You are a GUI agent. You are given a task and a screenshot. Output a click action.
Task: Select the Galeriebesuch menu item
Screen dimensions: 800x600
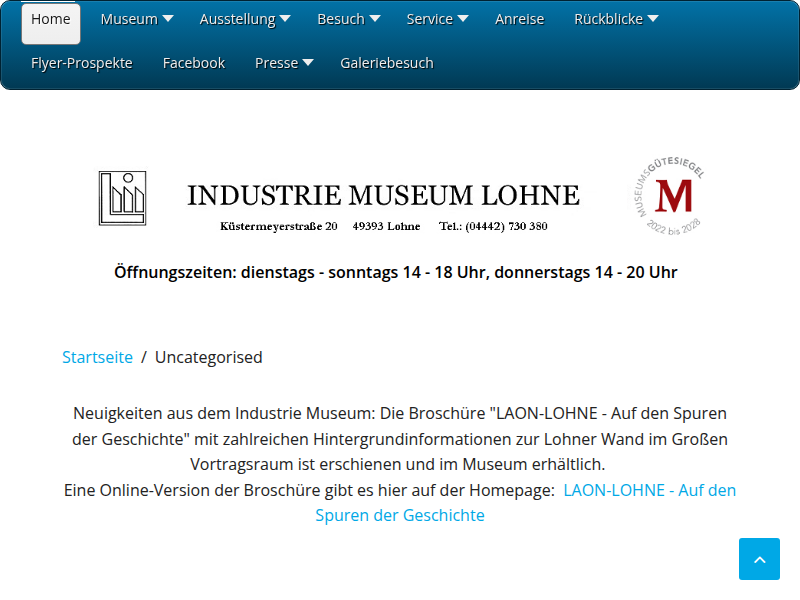tap(387, 63)
